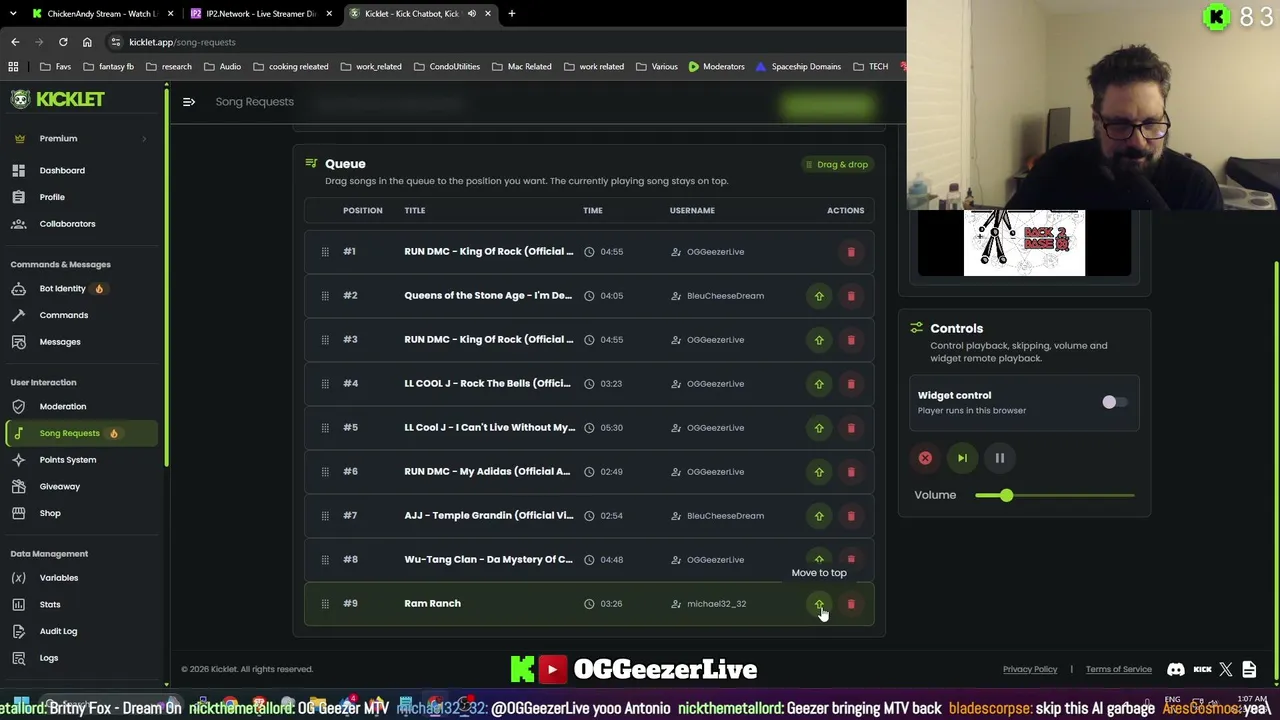Open Profile page in sidebar
The image size is (1280, 720).
pyautogui.click(x=80, y=197)
